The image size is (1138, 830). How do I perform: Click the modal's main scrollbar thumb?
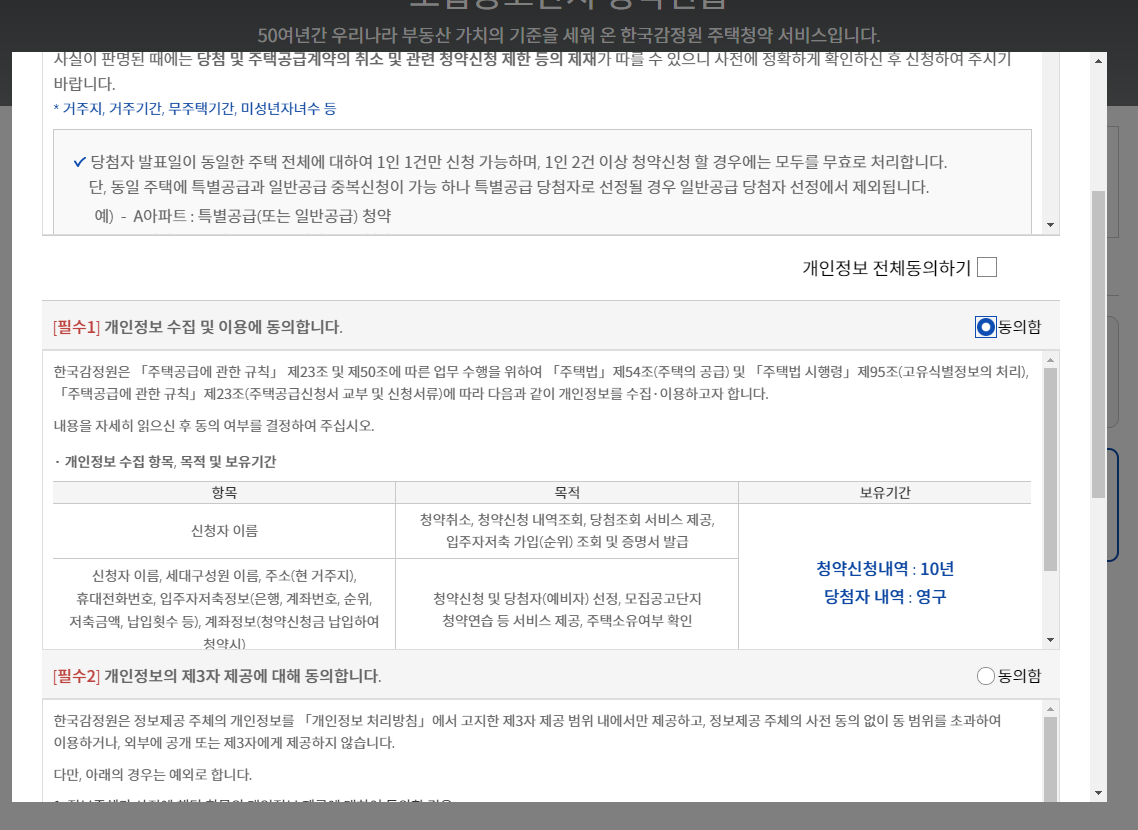coord(1098,344)
